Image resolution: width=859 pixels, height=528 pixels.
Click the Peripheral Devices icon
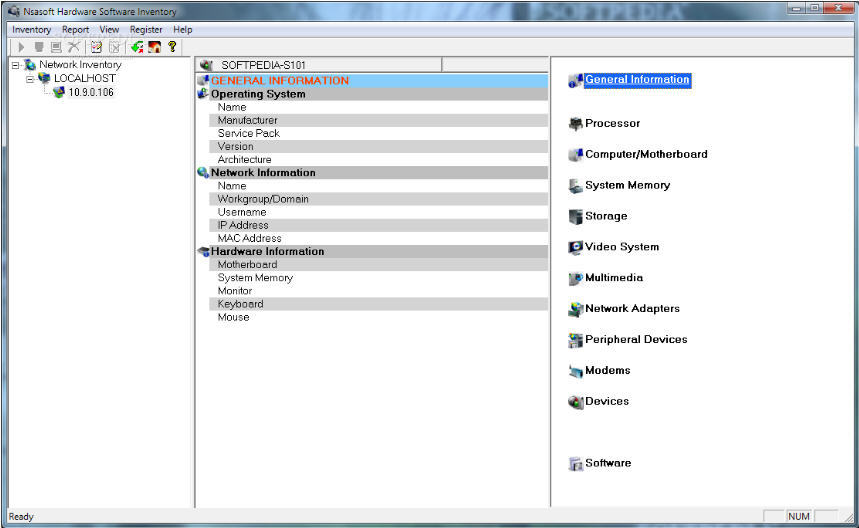(x=575, y=340)
